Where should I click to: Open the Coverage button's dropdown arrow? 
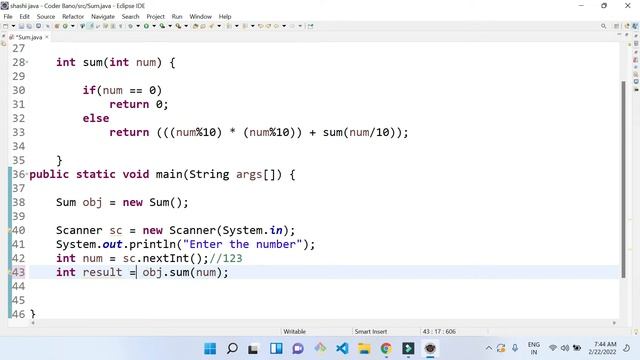tap(170, 26)
